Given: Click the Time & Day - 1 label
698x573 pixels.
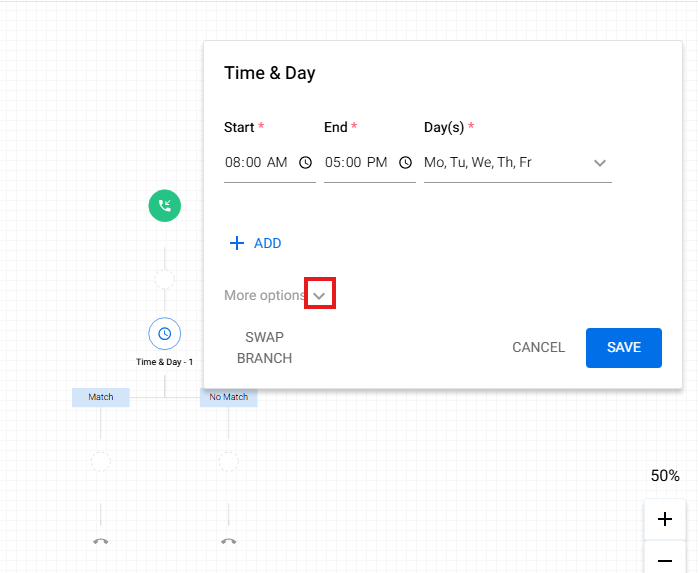Looking at the screenshot, I should pos(165,362).
